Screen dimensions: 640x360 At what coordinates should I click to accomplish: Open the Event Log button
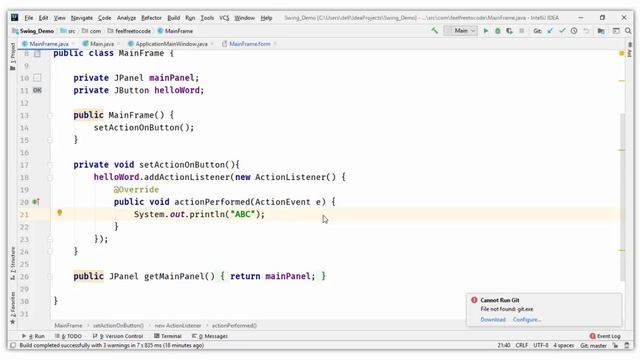click(x=605, y=336)
